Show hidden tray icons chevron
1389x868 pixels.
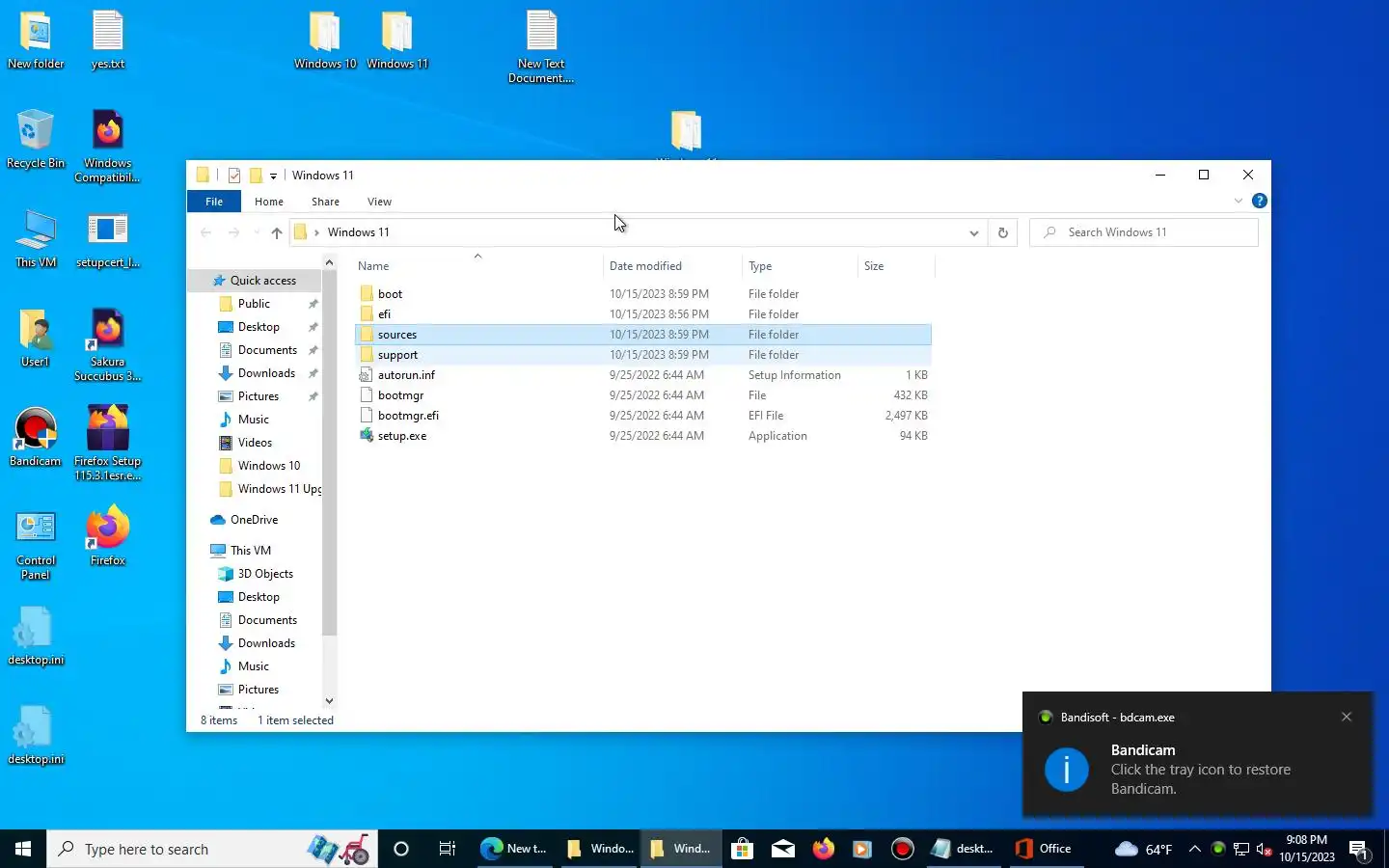pos(1194,849)
